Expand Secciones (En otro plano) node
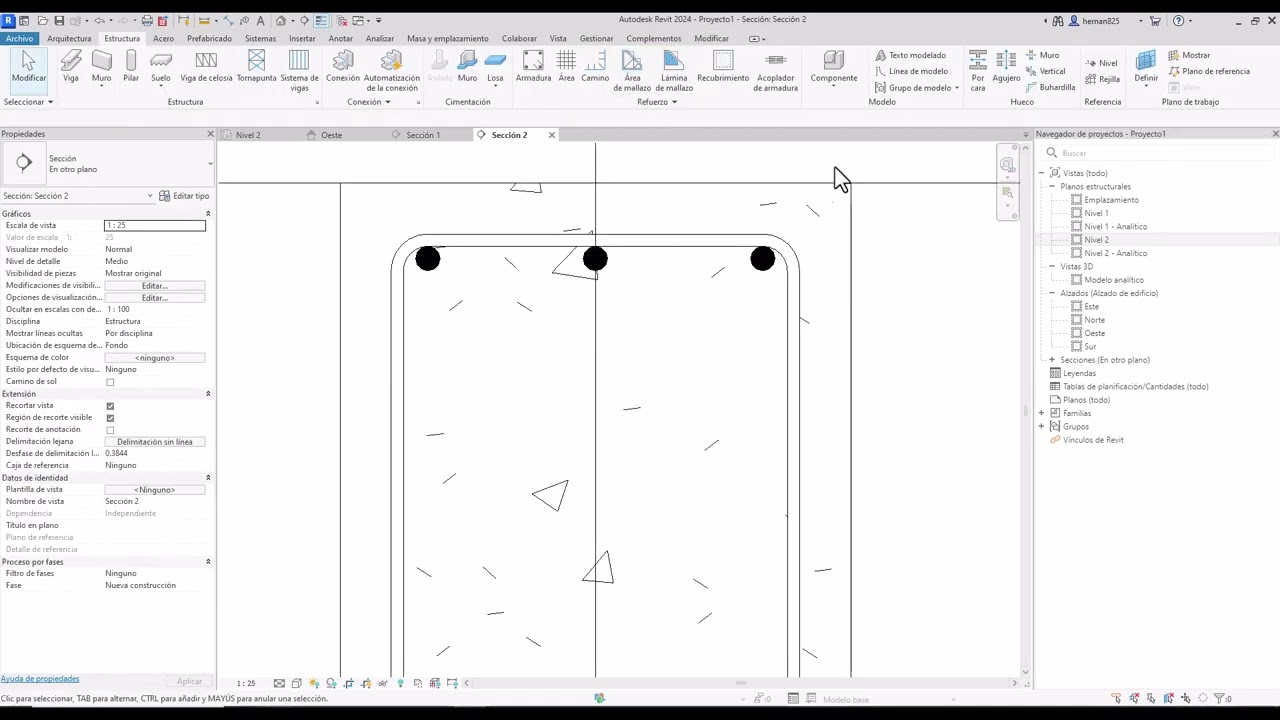This screenshot has height=720, width=1280. pos(1052,360)
